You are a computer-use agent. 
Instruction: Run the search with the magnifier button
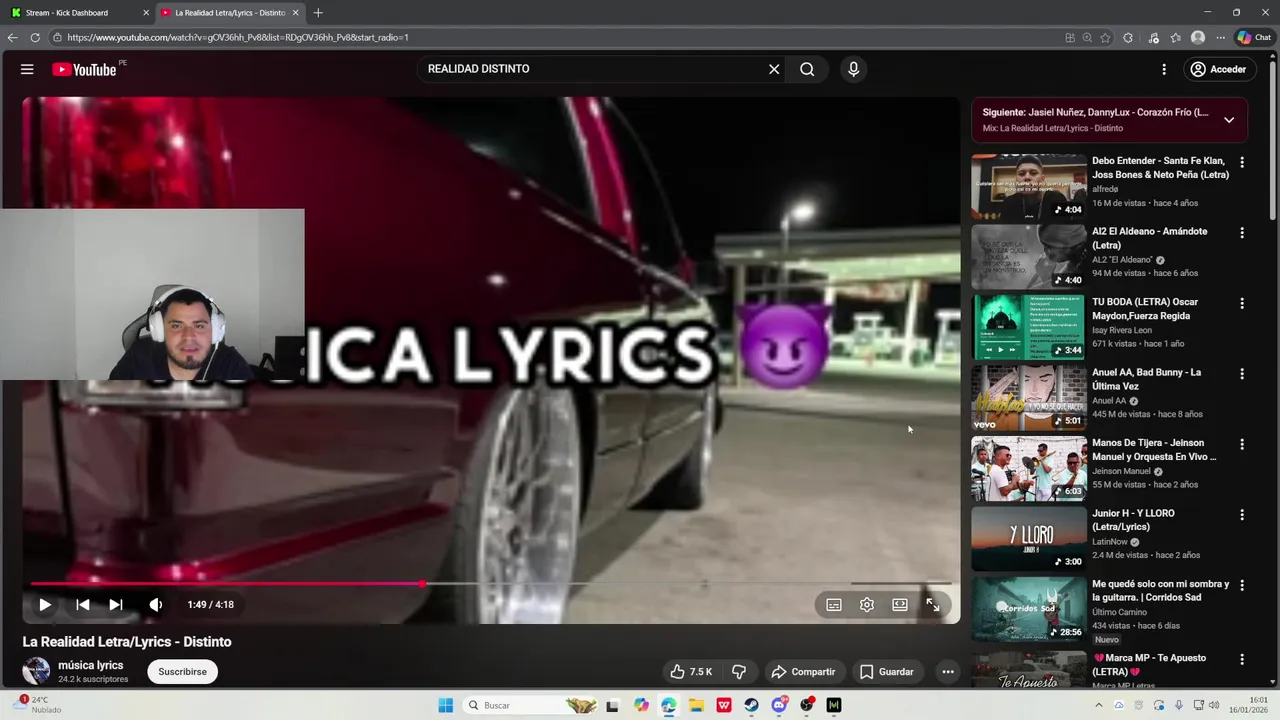tap(807, 69)
